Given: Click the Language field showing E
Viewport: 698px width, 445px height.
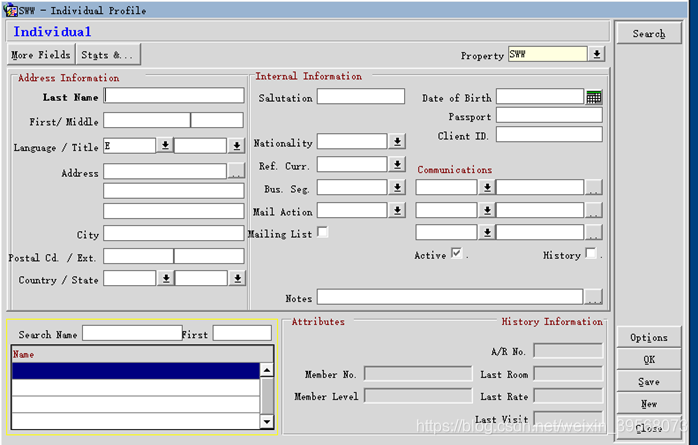Looking at the screenshot, I should [130, 146].
